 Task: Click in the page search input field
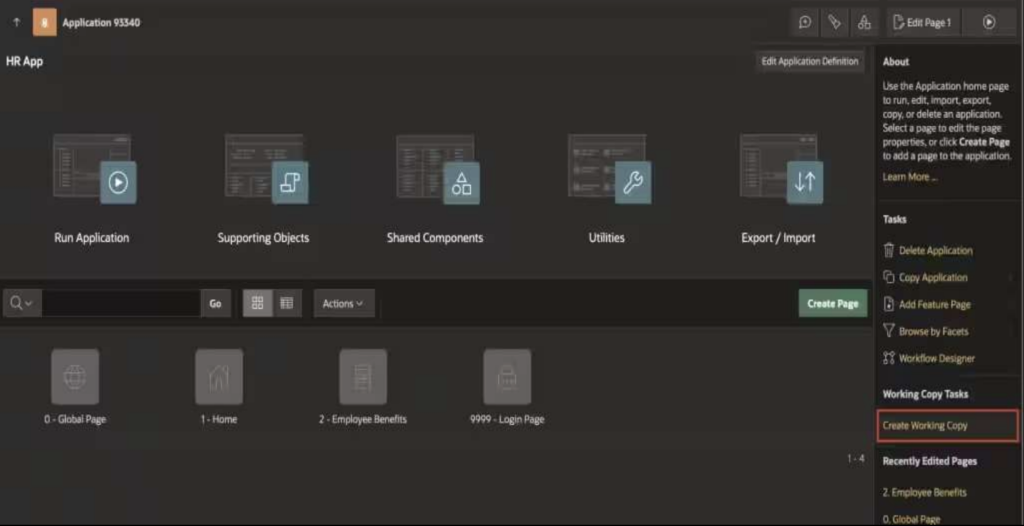click(120, 303)
